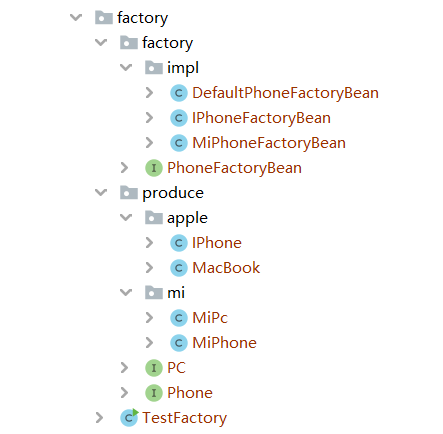The width and height of the screenshot is (443, 434).
Task: Click the MiPc class icon
Action: click(x=179, y=318)
